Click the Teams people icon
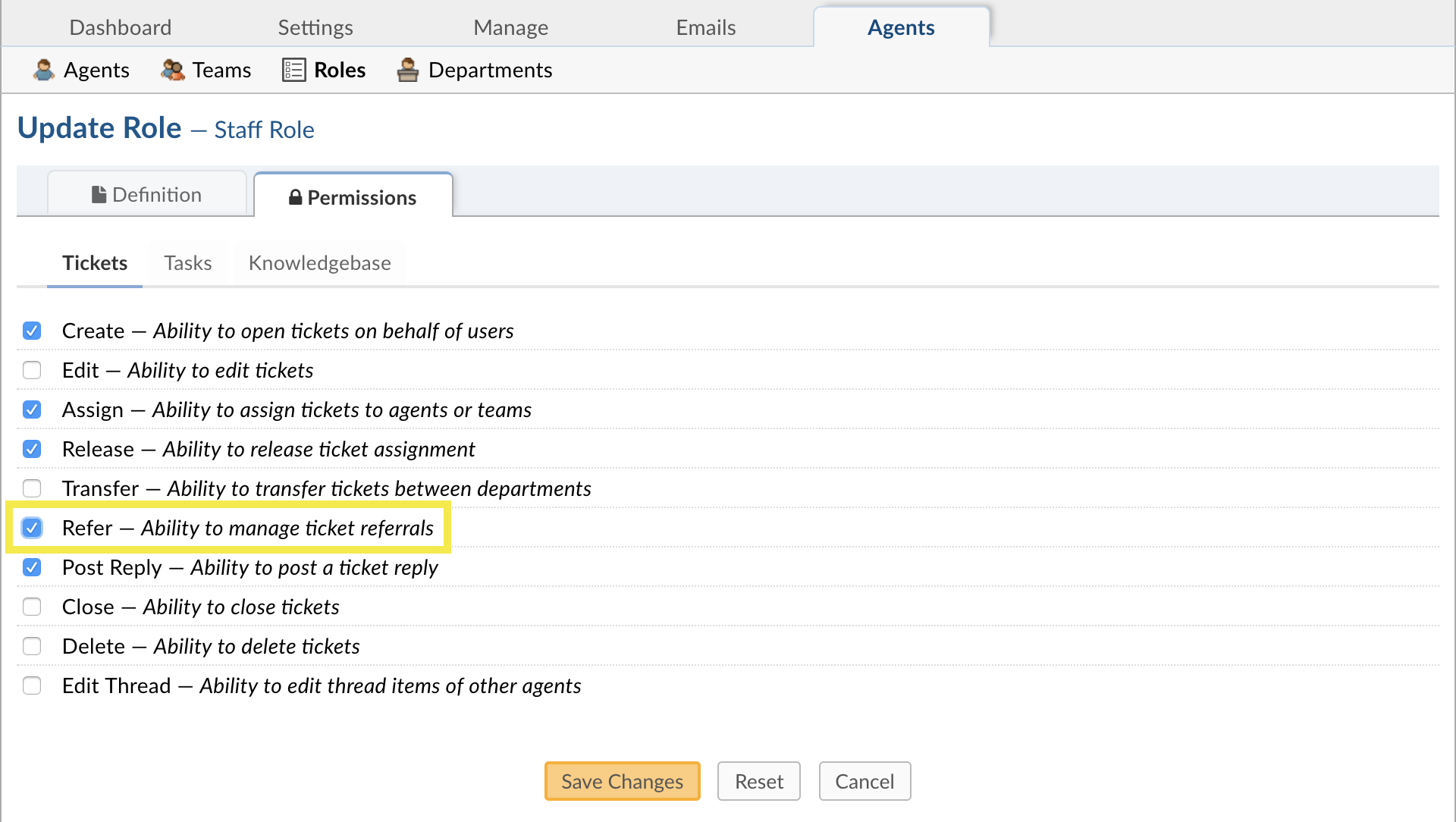 pos(172,70)
